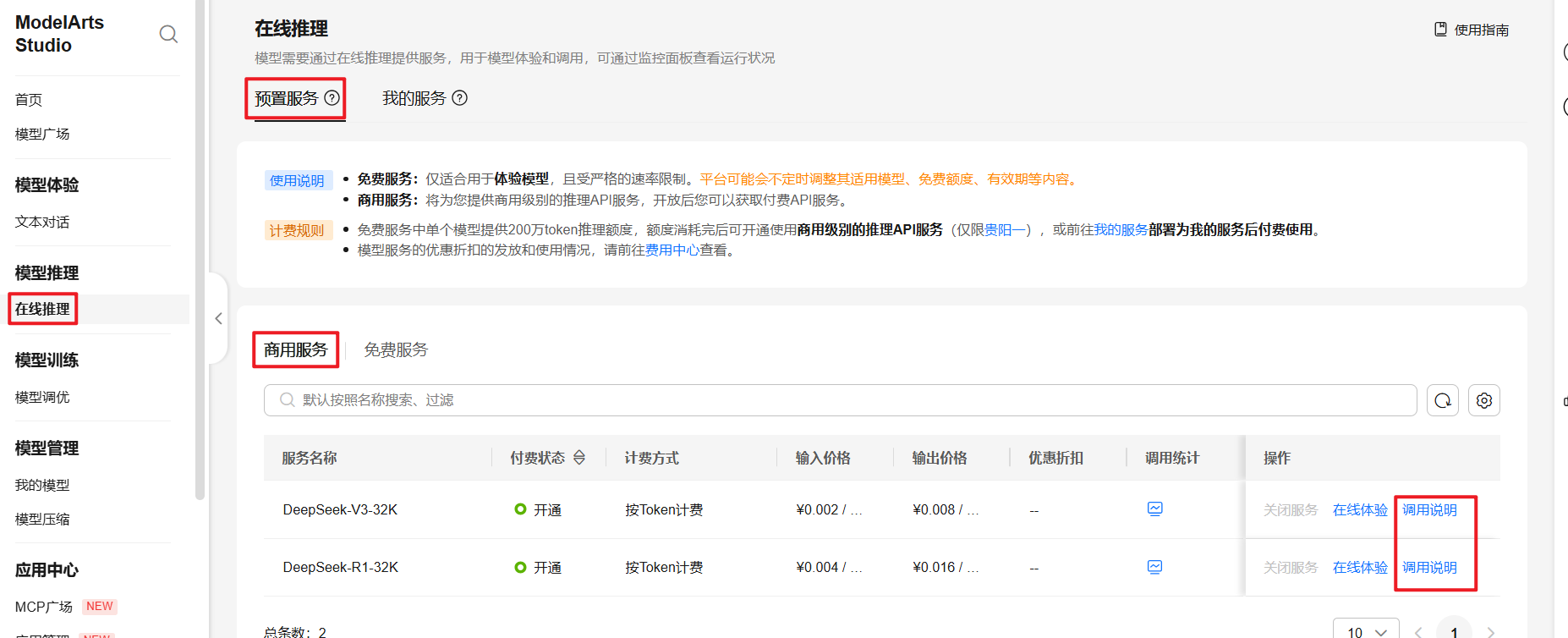Open 在线体验 for DeepSeek-R1-32K
Image resolution: width=1568 pixels, height=638 pixels.
1360,567
